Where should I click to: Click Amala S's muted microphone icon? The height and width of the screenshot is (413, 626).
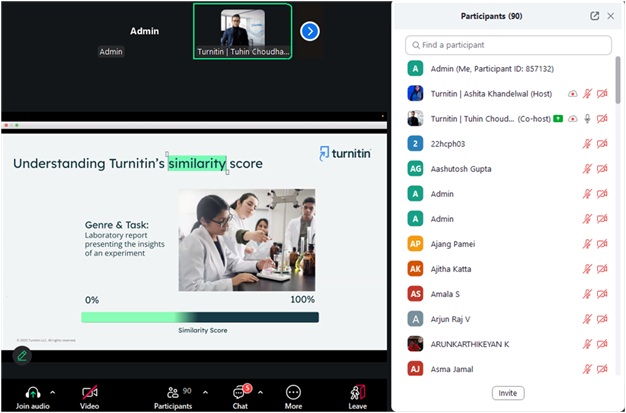coord(587,294)
